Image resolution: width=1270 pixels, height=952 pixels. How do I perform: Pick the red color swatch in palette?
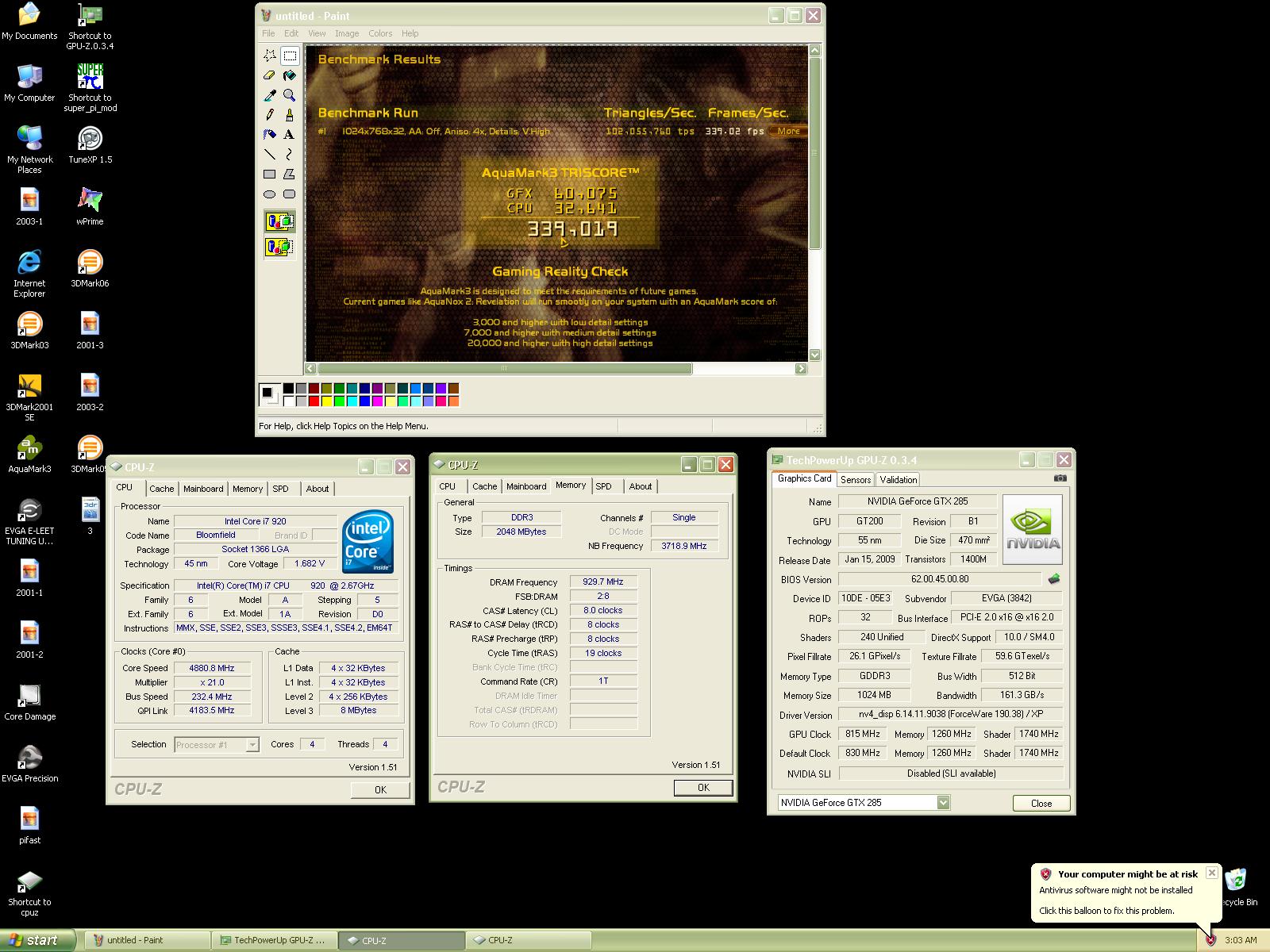pyautogui.click(x=314, y=401)
